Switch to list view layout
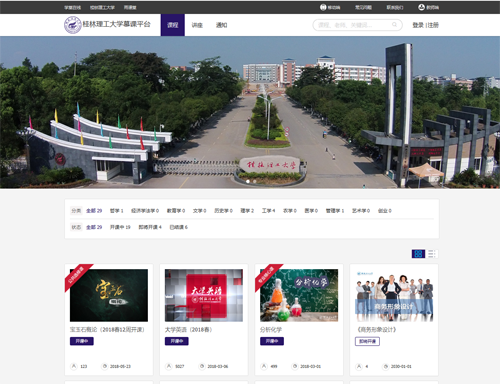Image resolution: width=500 pixels, height=384 pixels. point(432,254)
